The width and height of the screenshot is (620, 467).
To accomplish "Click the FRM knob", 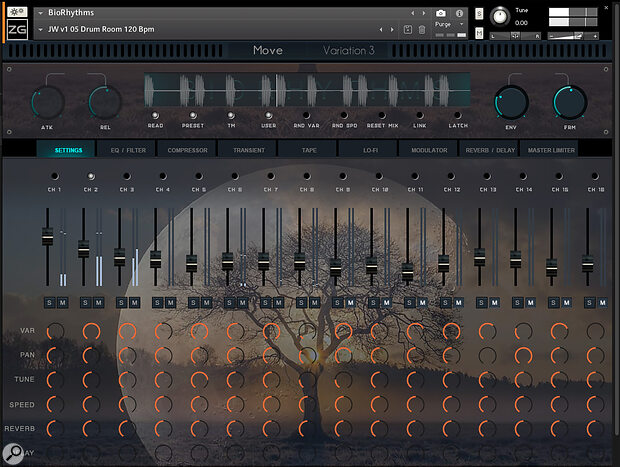I will click(x=570, y=102).
